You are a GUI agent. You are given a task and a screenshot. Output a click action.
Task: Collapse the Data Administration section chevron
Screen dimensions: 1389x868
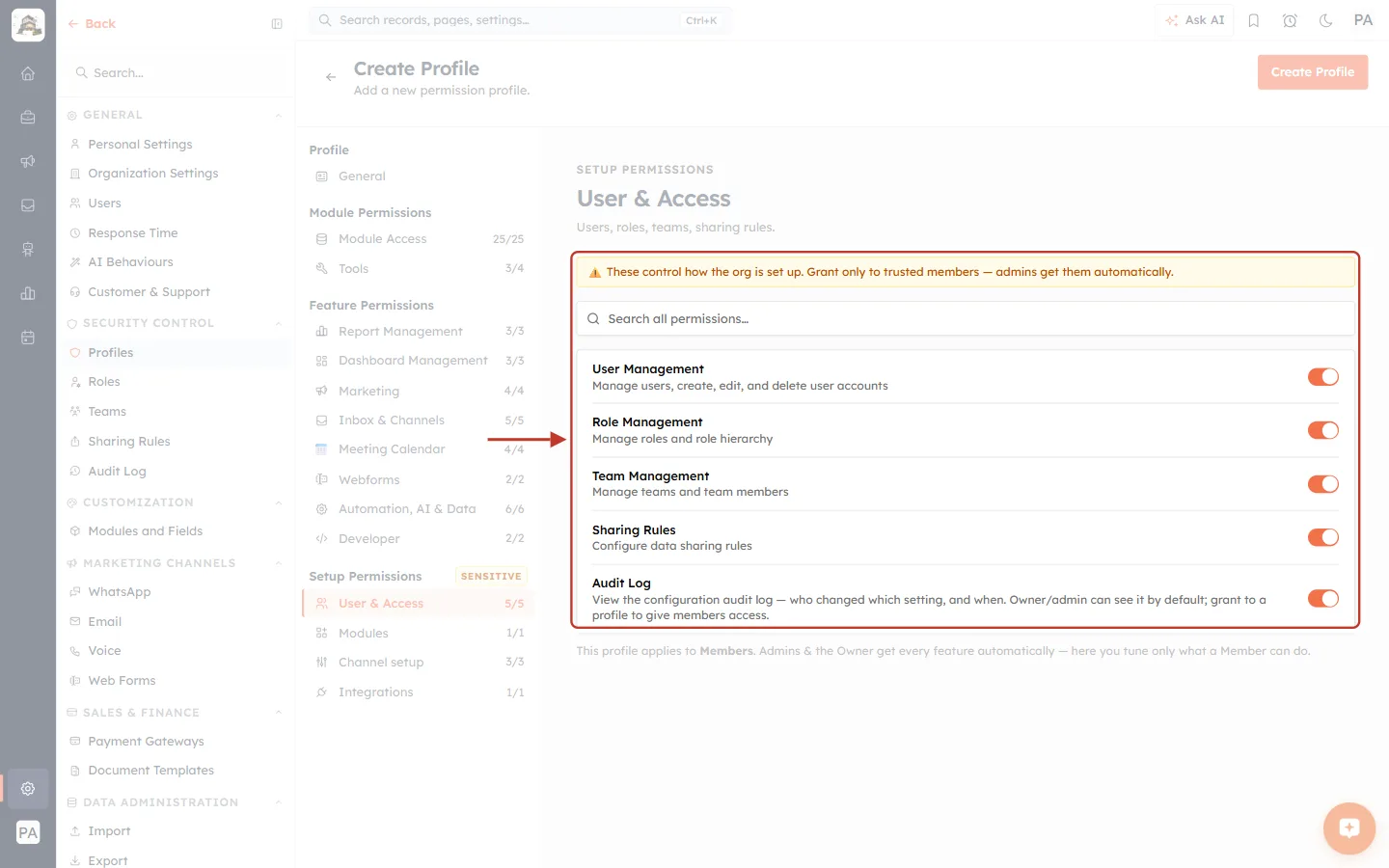pos(279,803)
